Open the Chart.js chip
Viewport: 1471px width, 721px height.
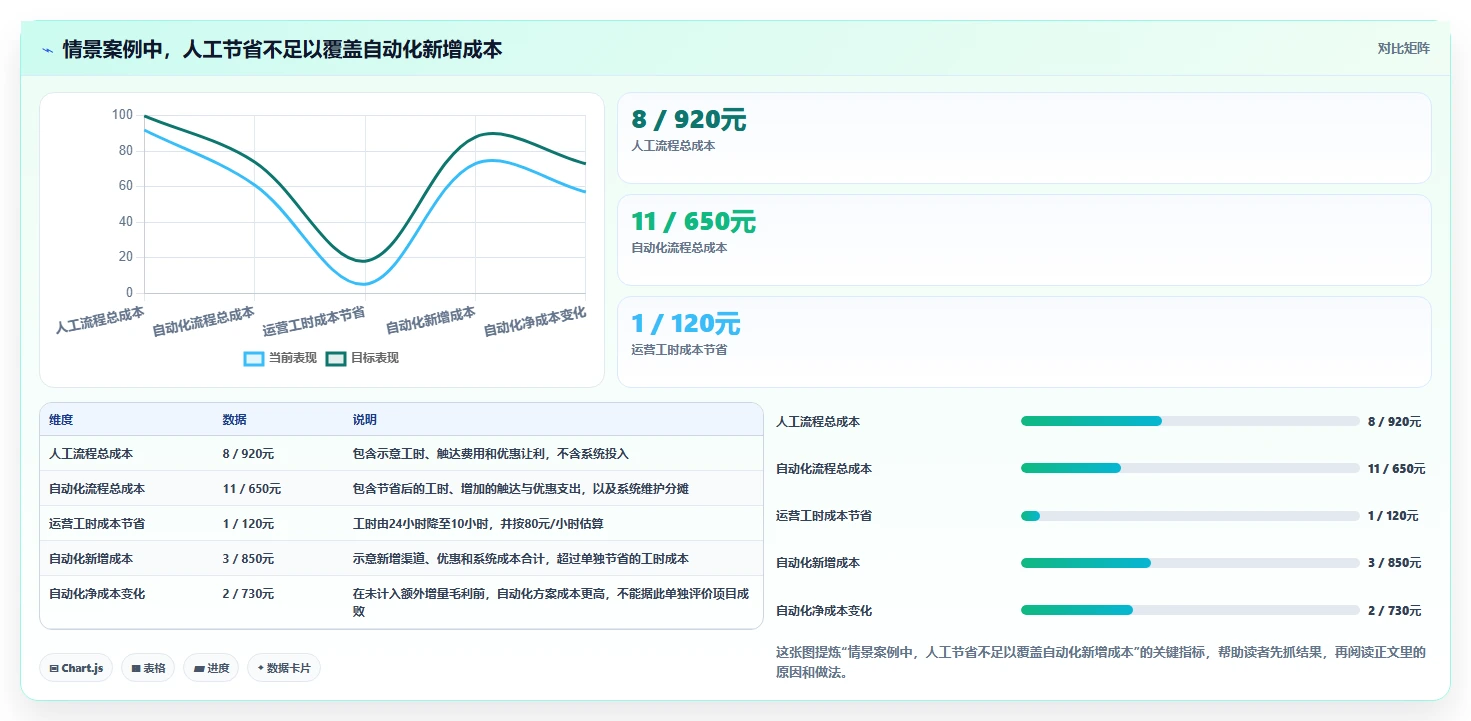[x=76, y=668]
